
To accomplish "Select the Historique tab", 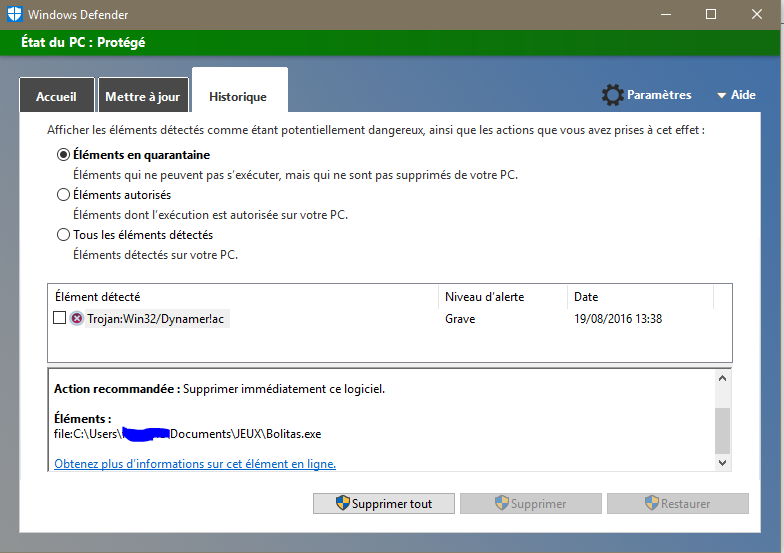I will click(x=240, y=90).
